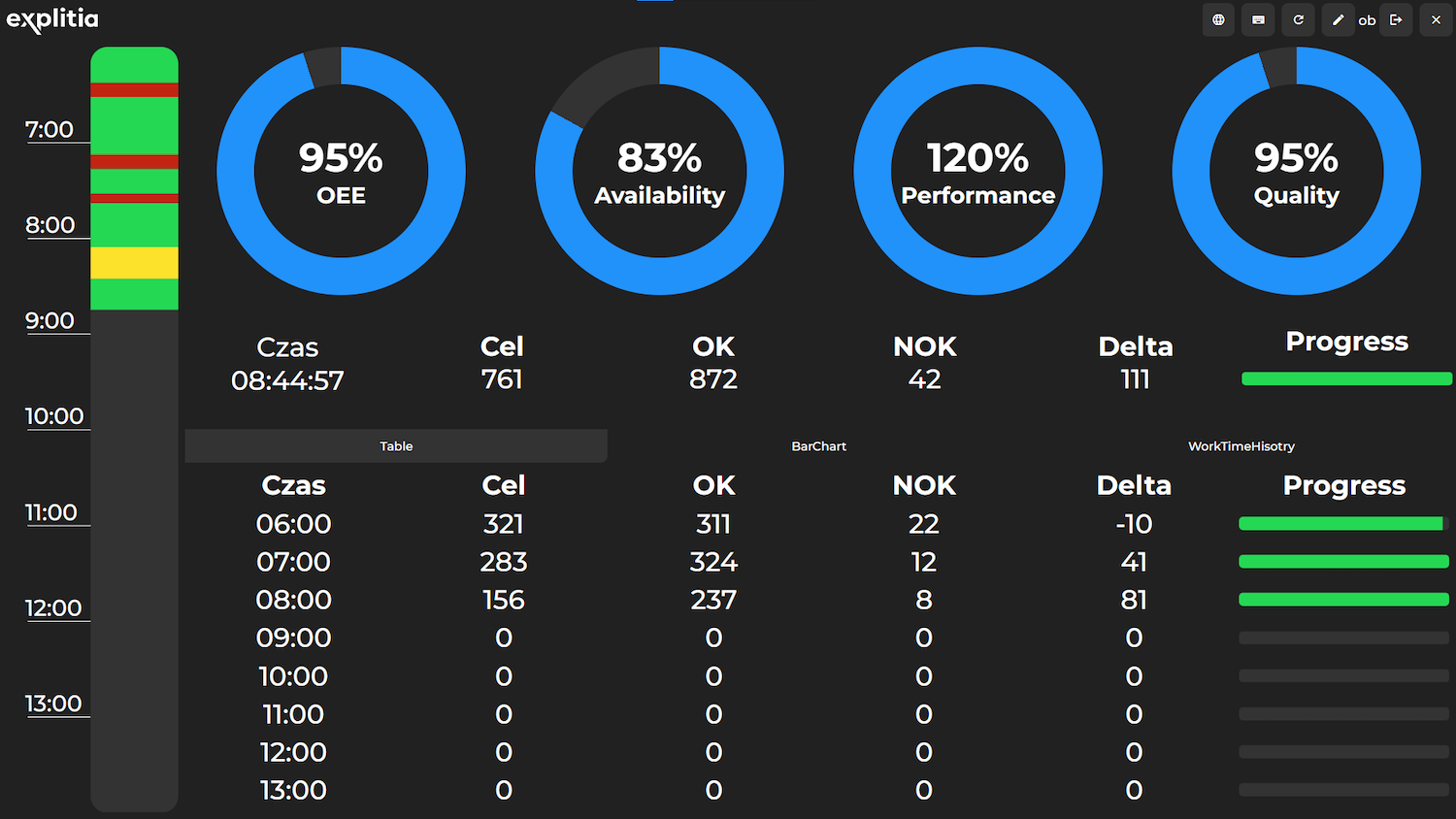Image resolution: width=1456 pixels, height=819 pixels.
Task: Switch to the BarChart tab
Action: click(x=818, y=446)
